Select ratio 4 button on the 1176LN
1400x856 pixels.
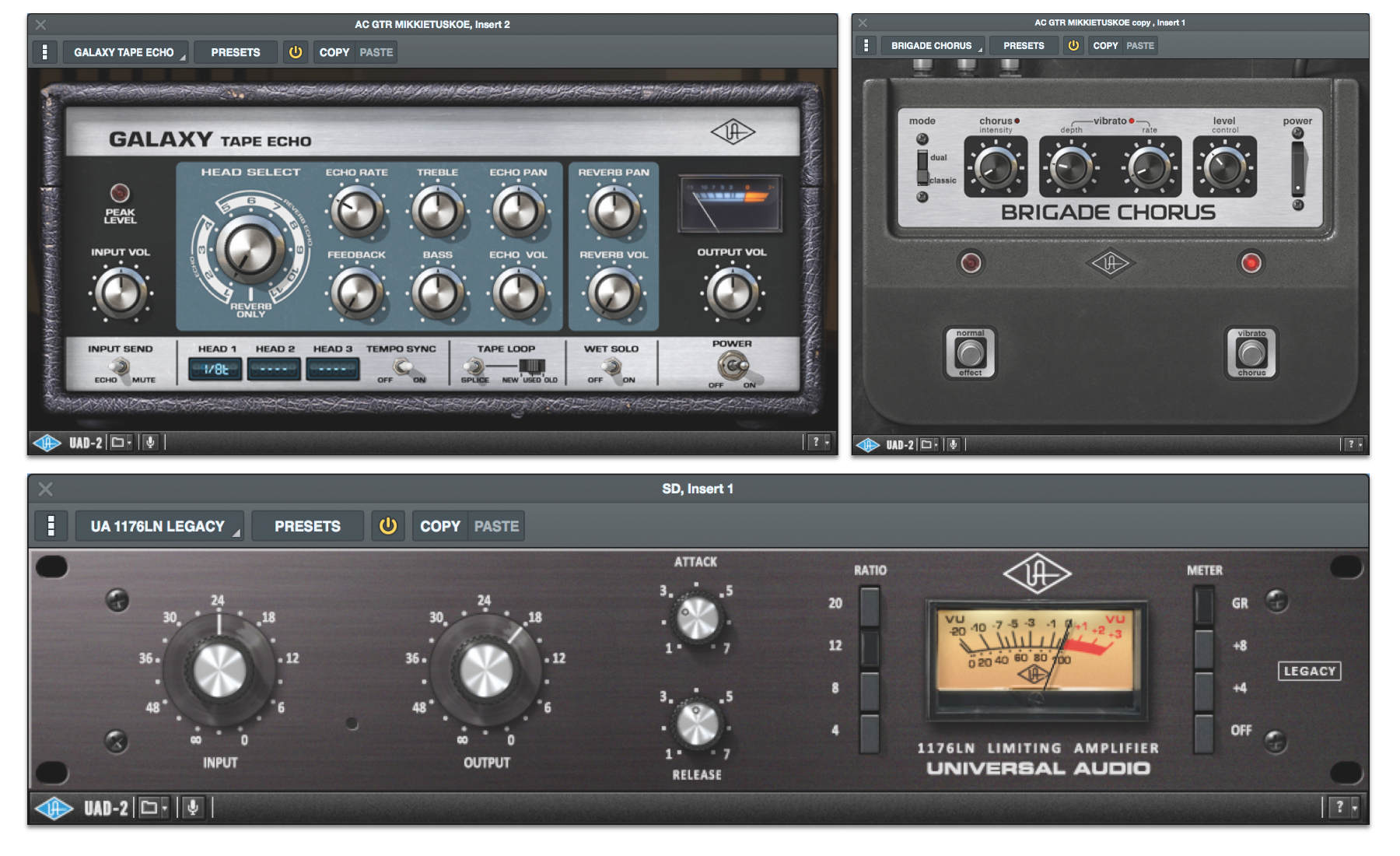(x=870, y=732)
